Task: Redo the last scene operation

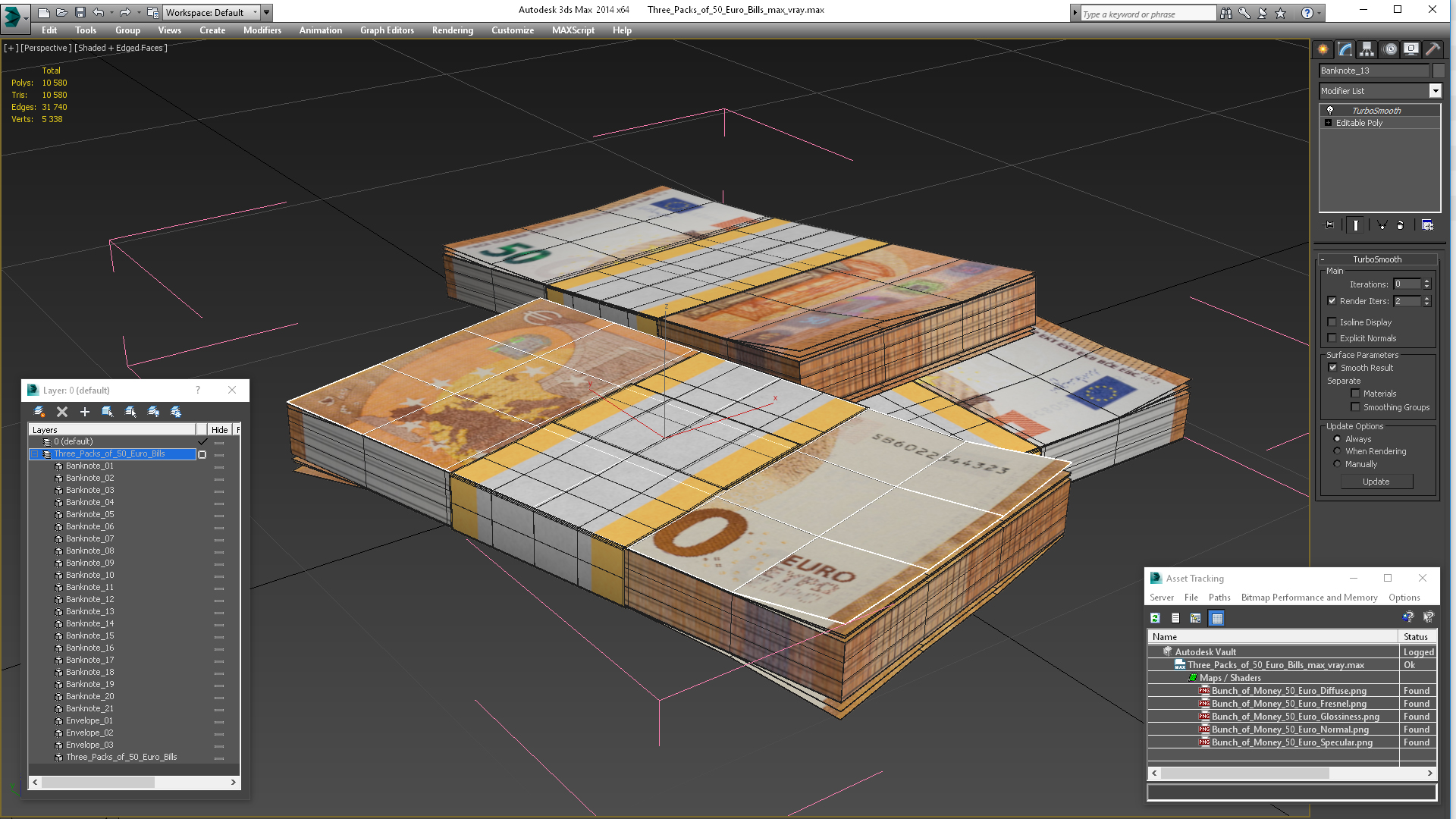Action: (x=124, y=12)
